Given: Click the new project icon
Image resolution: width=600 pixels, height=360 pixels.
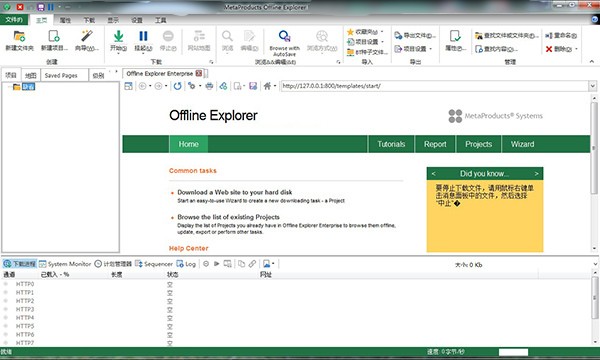Looking at the screenshot, I should (54, 36).
